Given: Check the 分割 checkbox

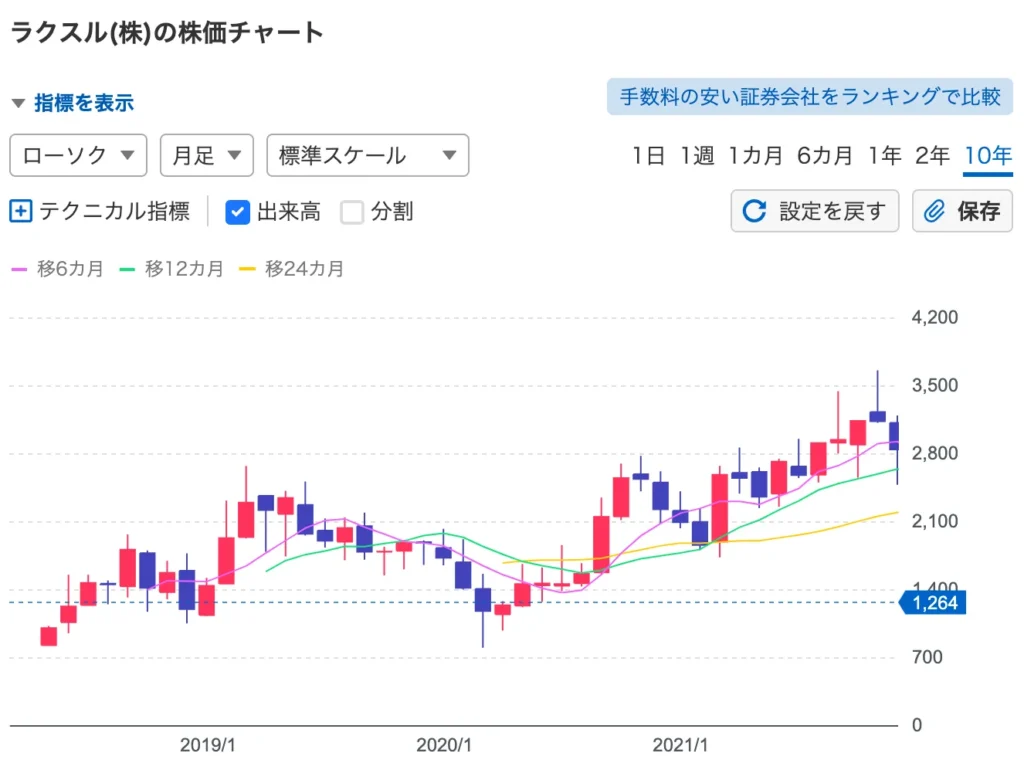Looking at the screenshot, I should (x=352, y=212).
